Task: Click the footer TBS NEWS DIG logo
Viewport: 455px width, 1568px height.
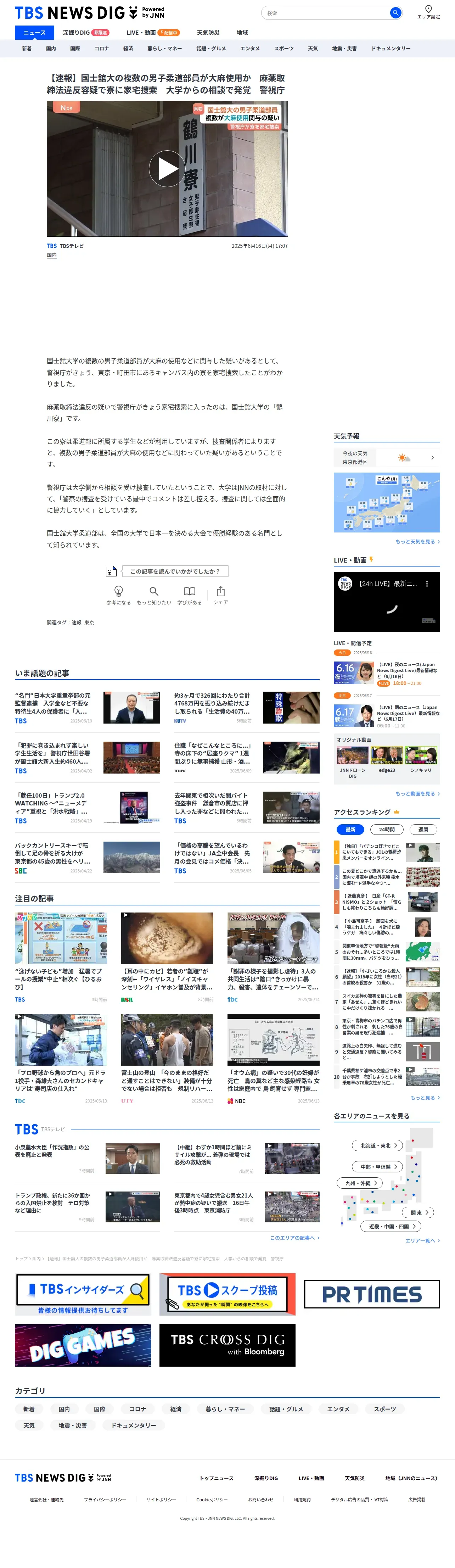Action: [63, 1477]
